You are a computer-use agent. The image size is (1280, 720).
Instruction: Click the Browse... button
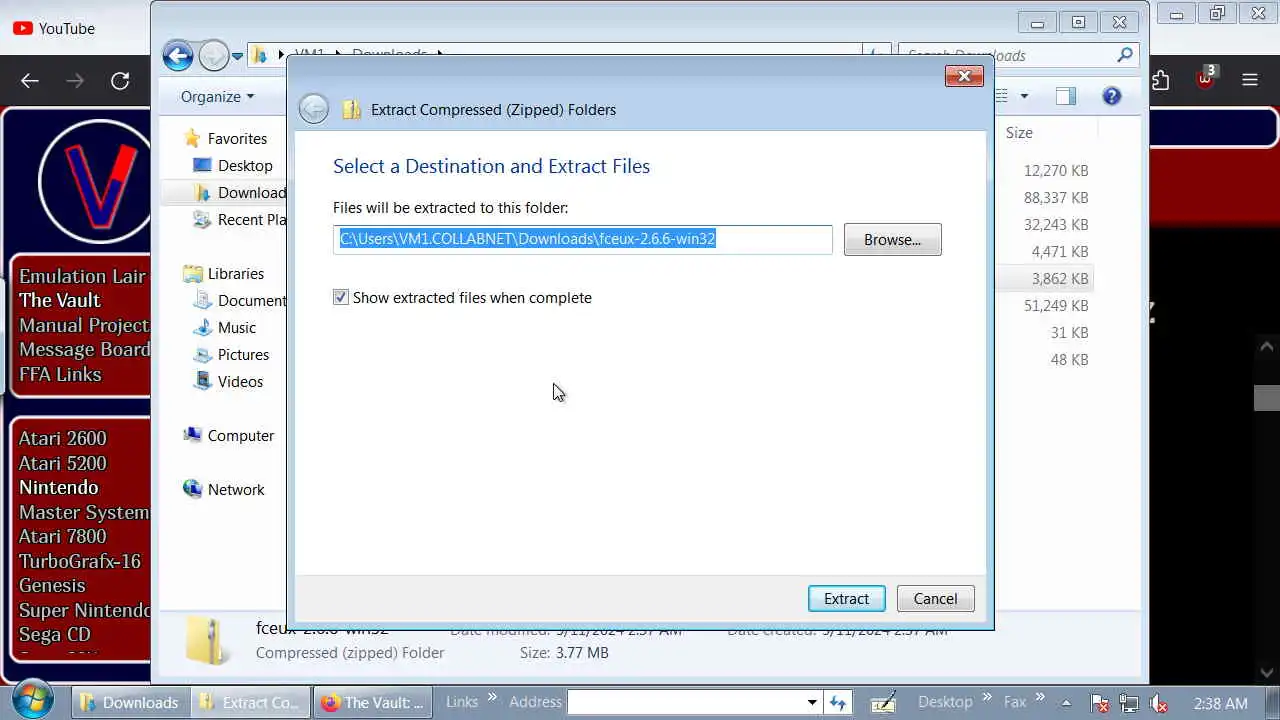(892, 239)
